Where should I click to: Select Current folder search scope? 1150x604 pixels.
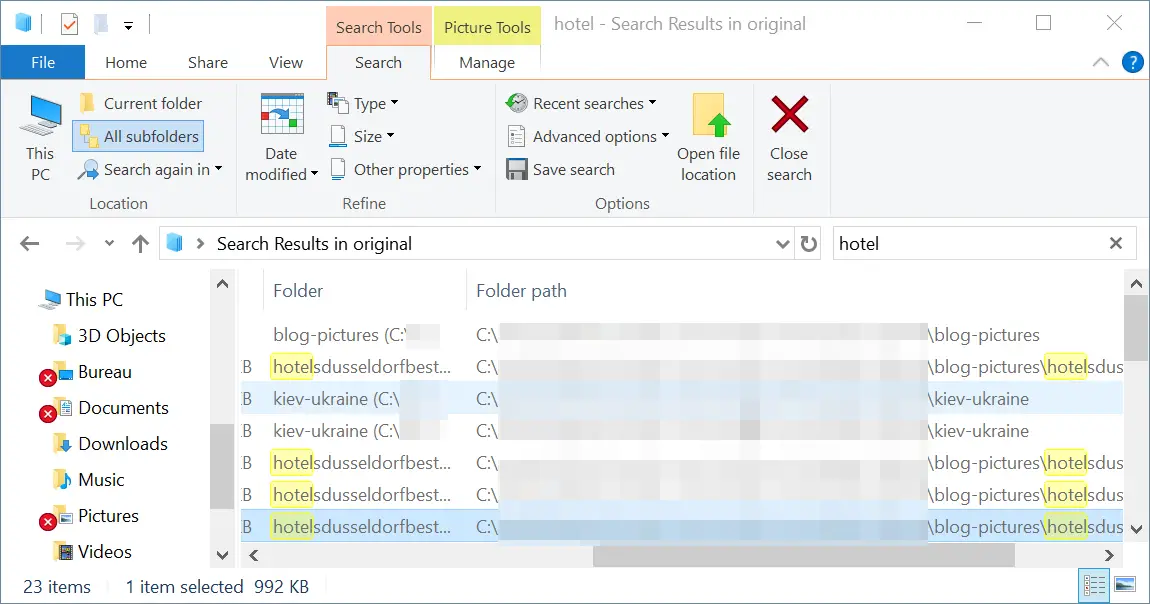click(x=140, y=104)
